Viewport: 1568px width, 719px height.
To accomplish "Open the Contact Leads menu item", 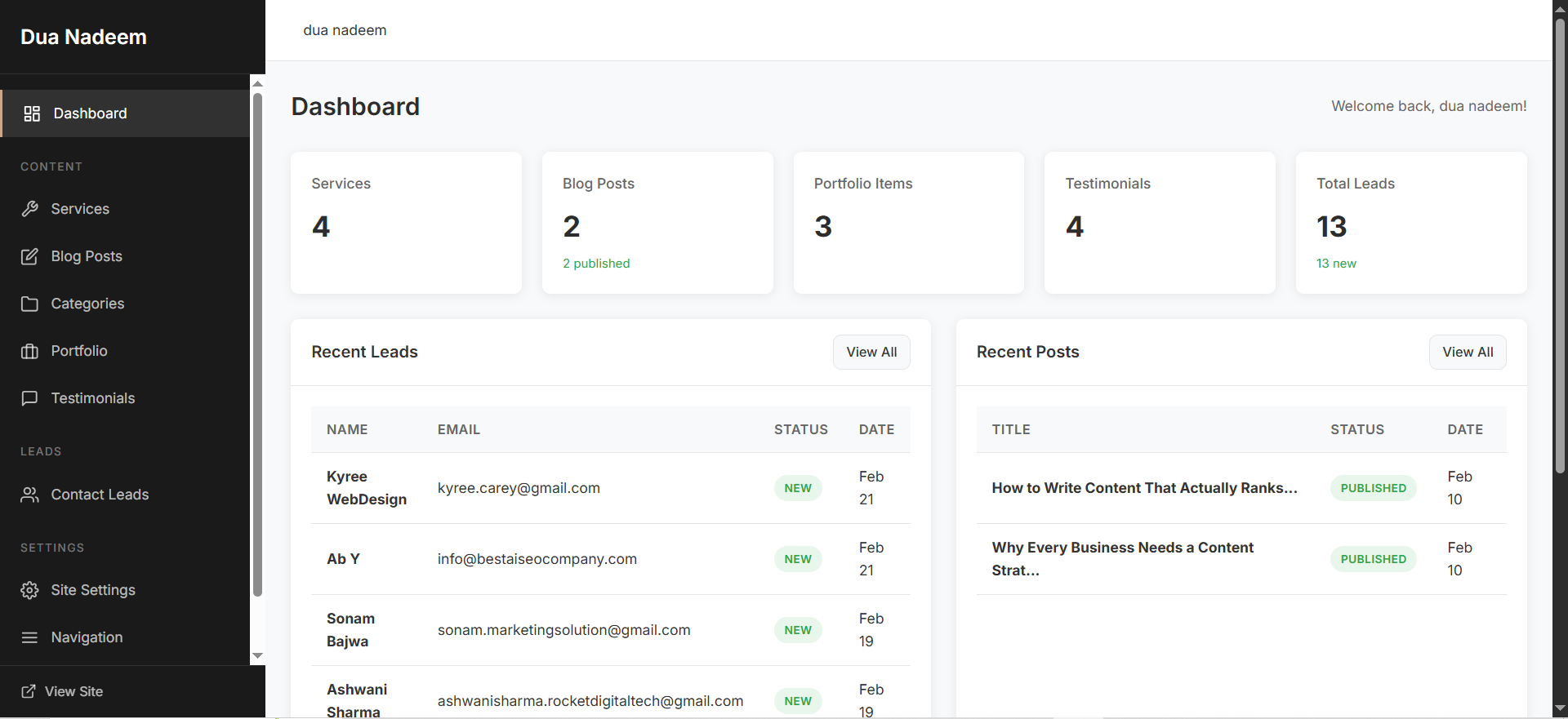I will click(100, 495).
